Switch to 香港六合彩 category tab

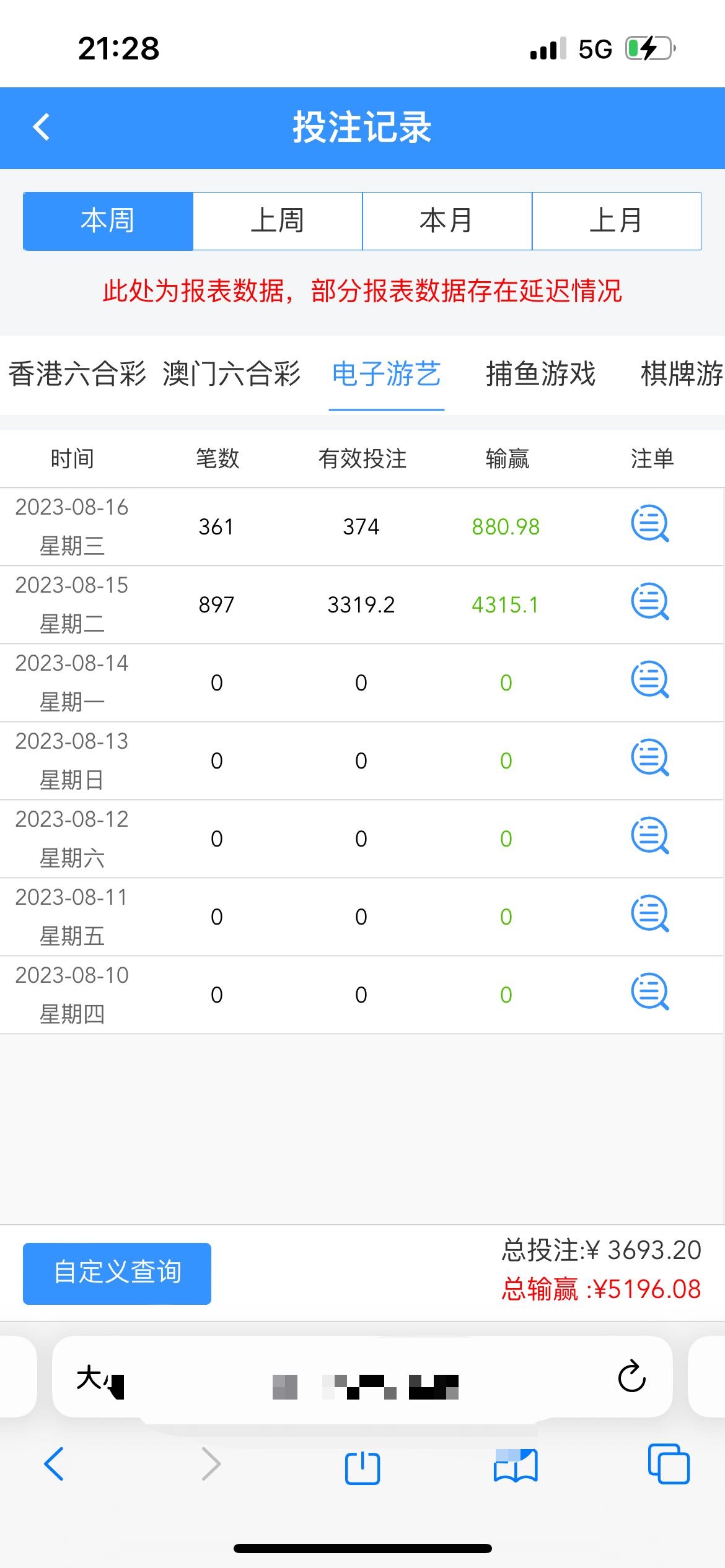77,375
